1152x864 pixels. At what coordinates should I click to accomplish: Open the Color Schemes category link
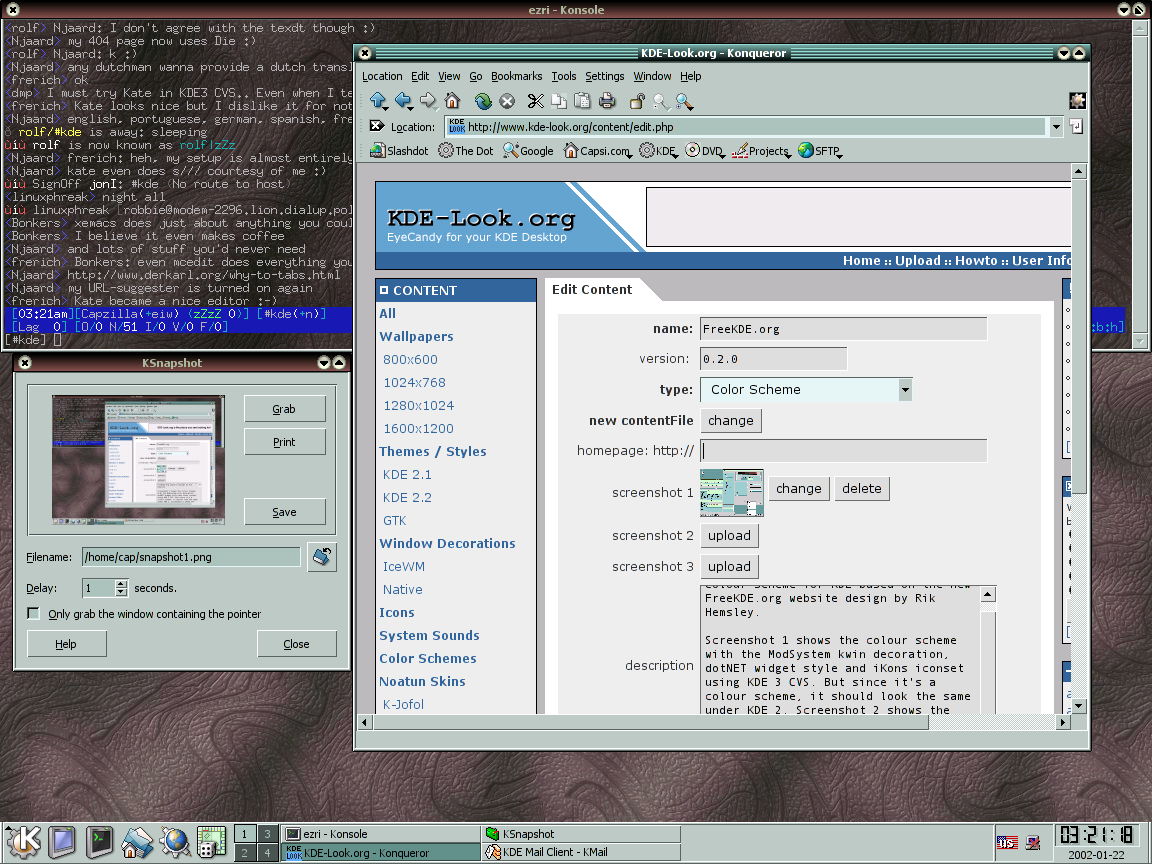[428, 658]
